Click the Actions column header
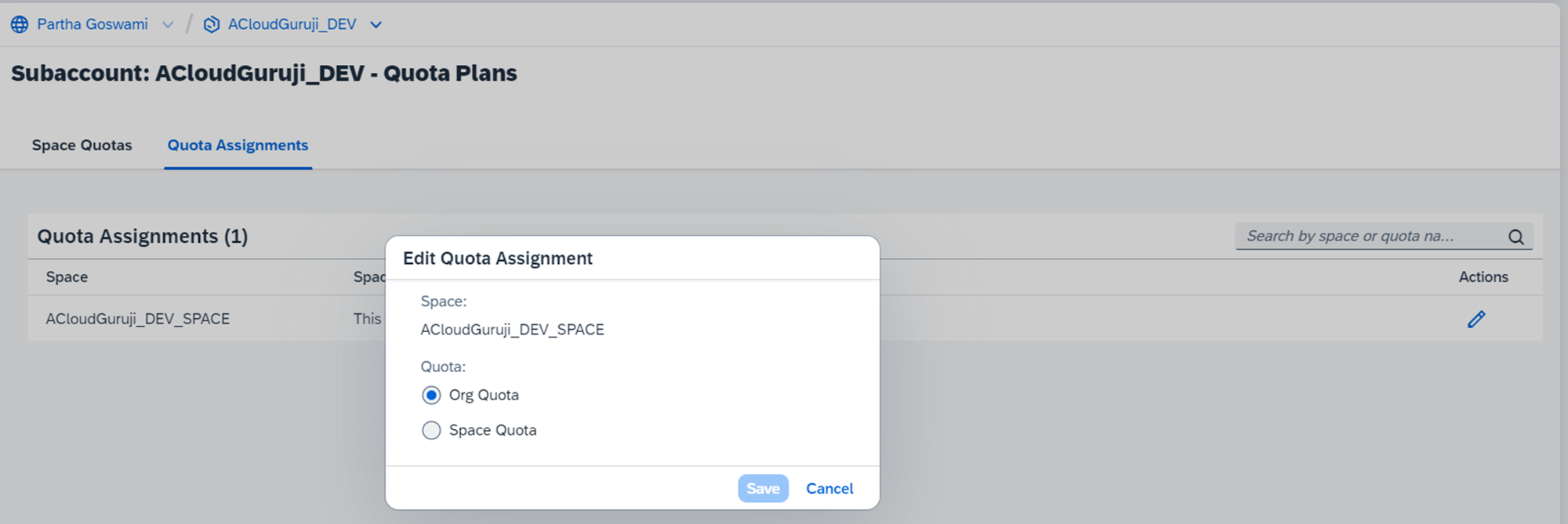Image resolution: width=1568 pixels, height=524 pixels. pos(1483,276)
